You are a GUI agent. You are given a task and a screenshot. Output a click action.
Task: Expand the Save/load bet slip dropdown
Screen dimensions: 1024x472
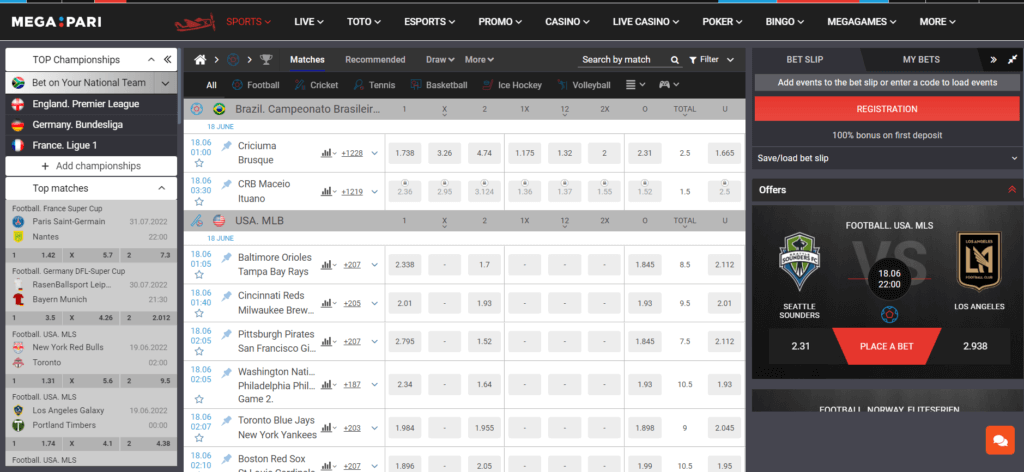(888, 158)
